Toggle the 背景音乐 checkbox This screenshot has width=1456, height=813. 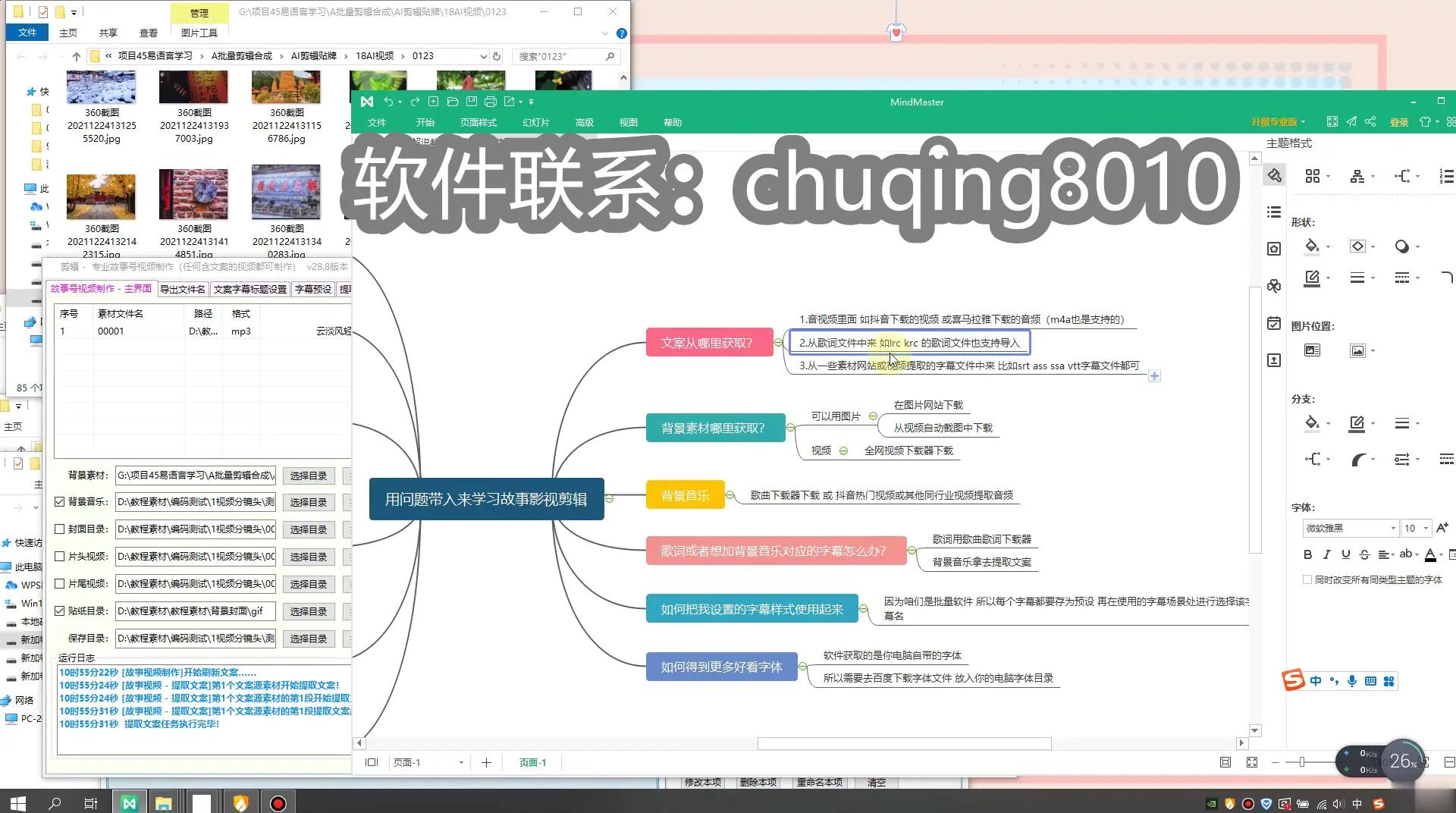(60, 502)
